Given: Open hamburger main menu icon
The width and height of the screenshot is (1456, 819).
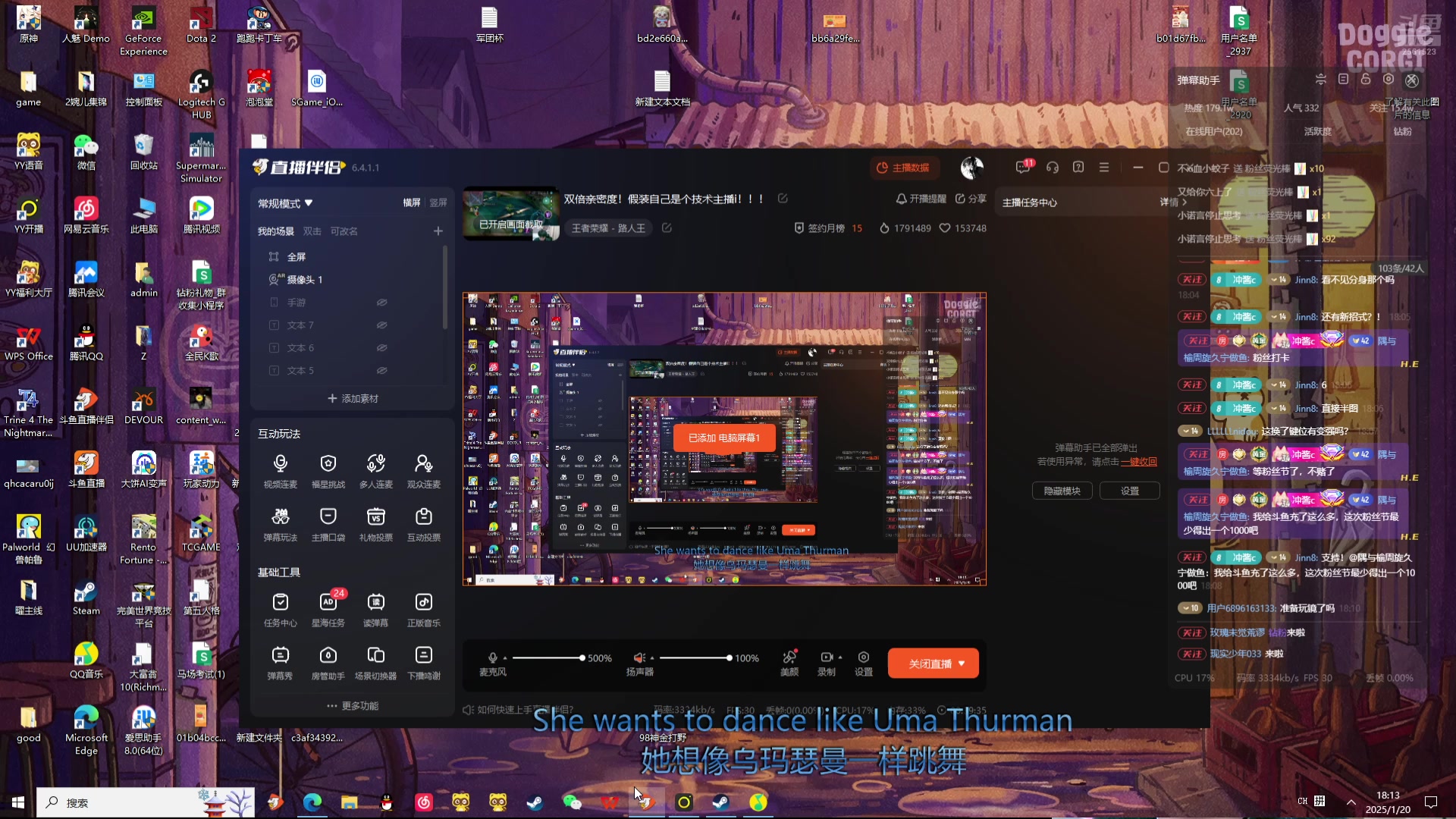Looking at the screenshot, I should 1104,168.
